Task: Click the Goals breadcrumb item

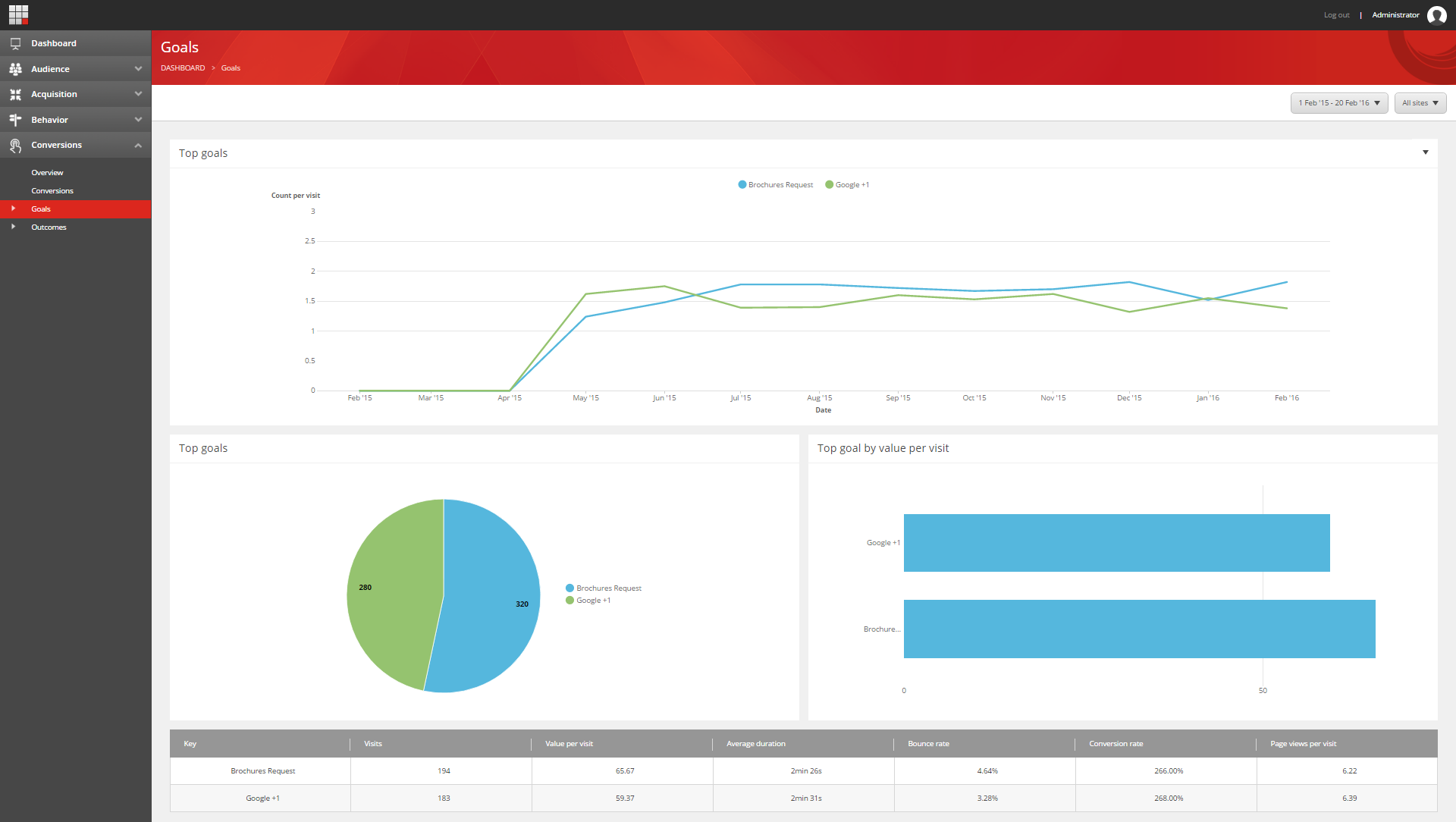Action: click(x=231, y=68)
